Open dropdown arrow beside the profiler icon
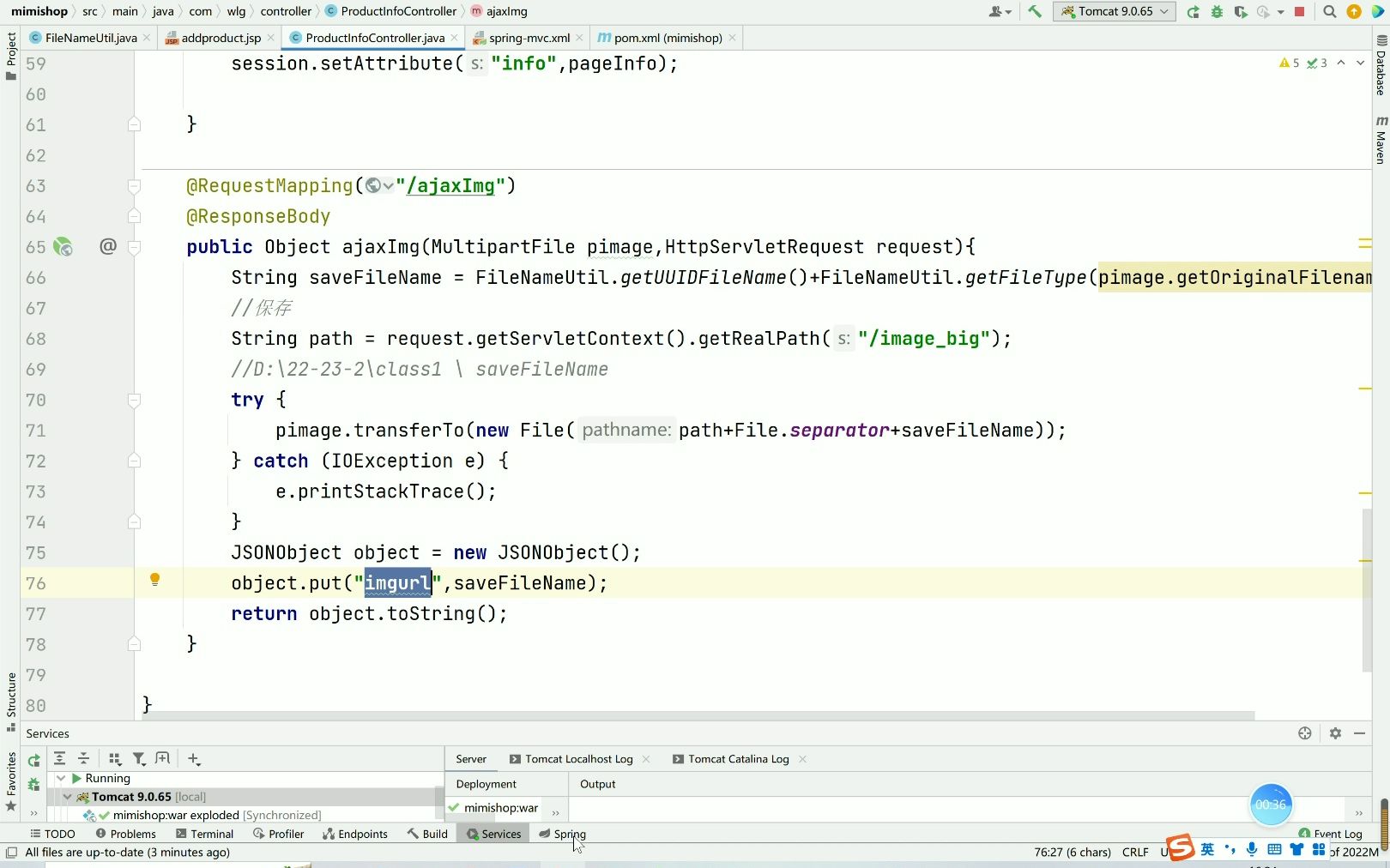 coord(1281,12)
